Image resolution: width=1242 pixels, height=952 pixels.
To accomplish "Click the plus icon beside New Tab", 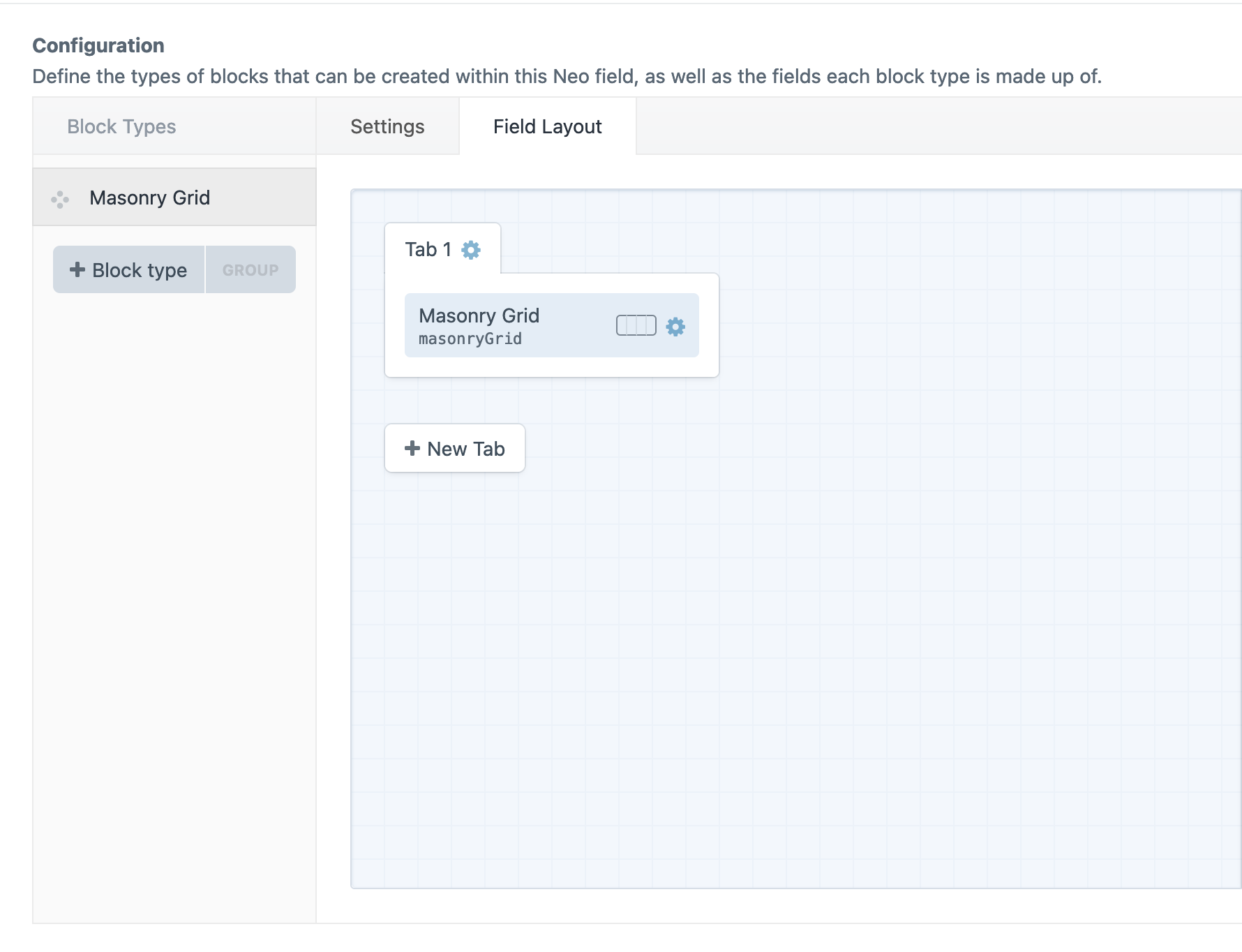I will (412, 448).
